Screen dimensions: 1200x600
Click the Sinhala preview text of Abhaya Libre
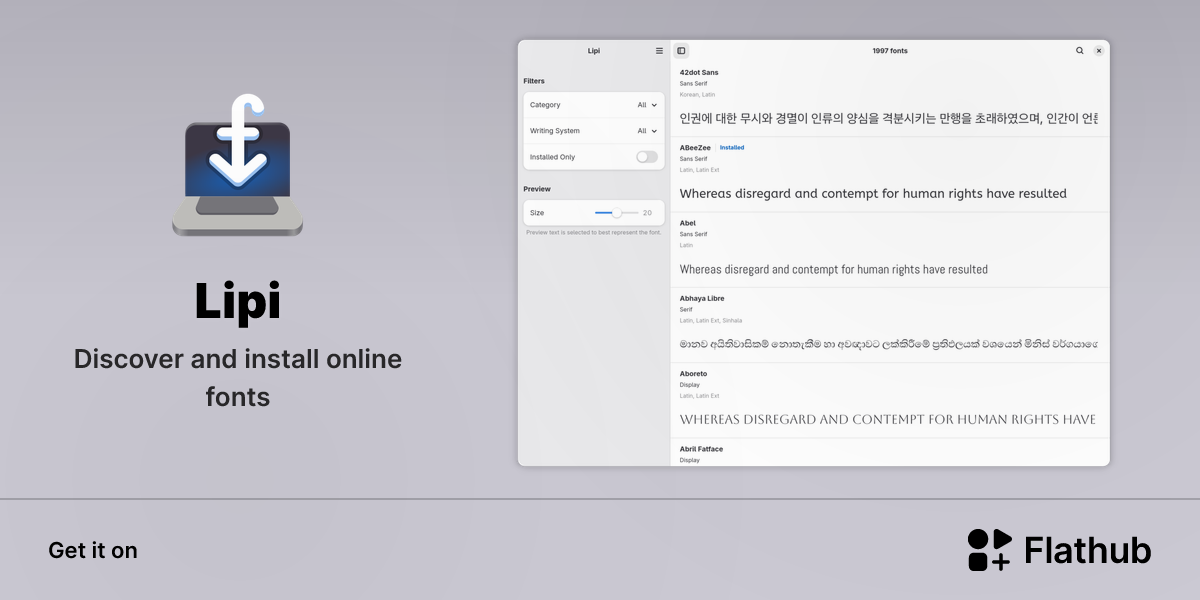[x=889, y=344]
